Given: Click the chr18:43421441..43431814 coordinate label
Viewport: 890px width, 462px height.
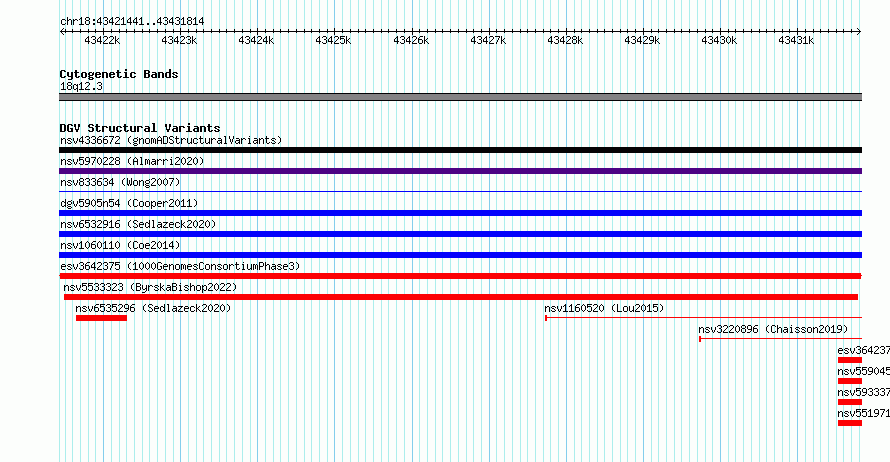Looking at the screenshot, I should (132, 21).
